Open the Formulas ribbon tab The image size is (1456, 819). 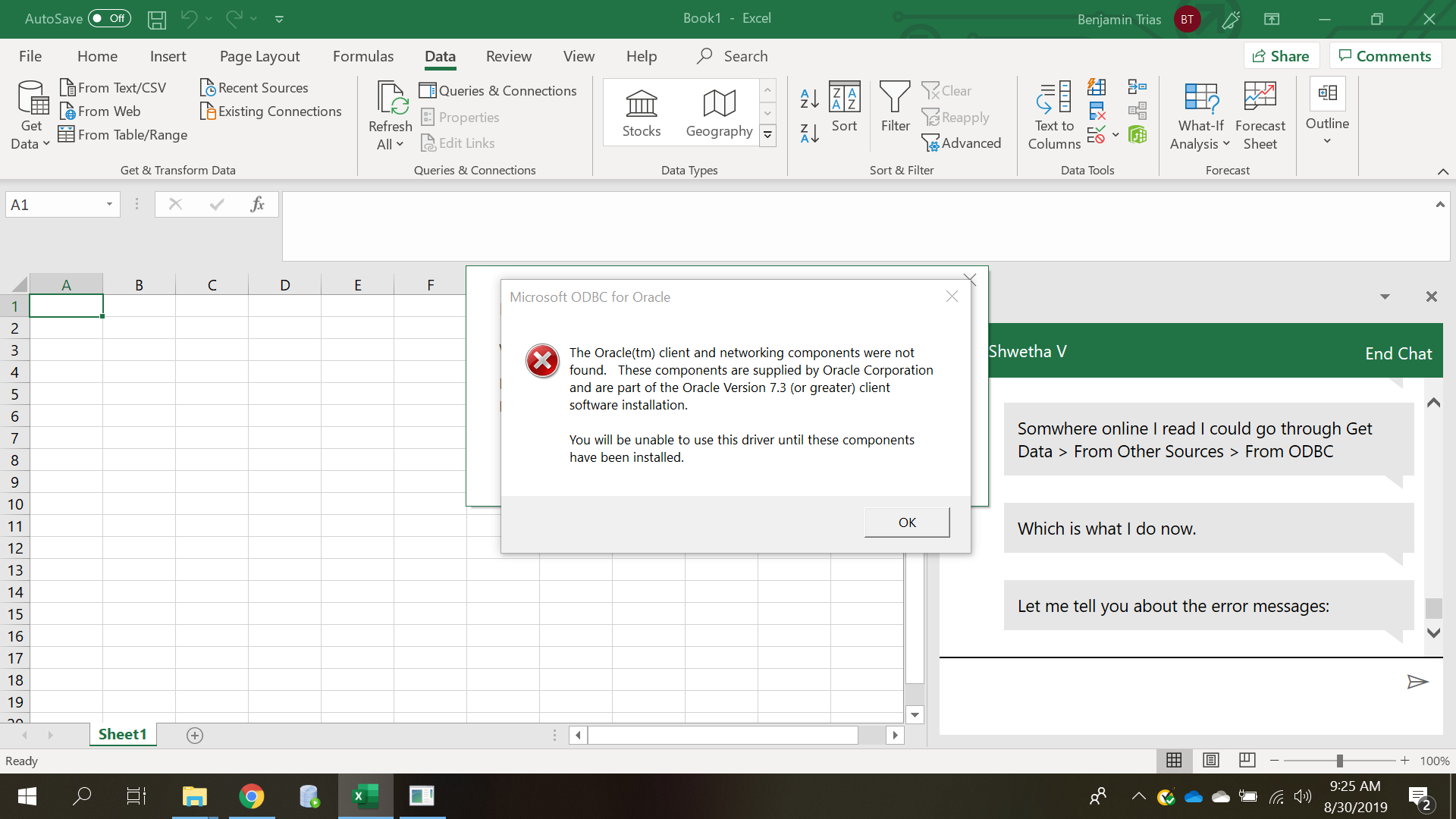click(x=363, y=56)
